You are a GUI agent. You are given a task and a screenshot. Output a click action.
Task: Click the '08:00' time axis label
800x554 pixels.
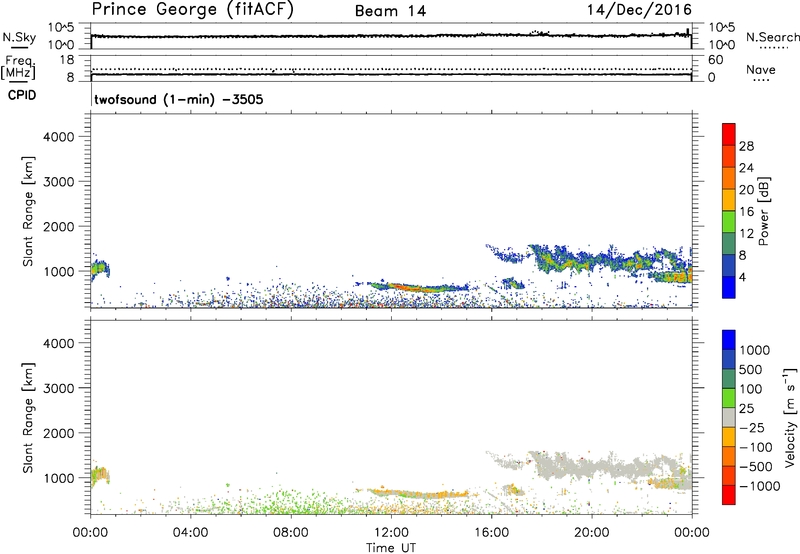pos(291,533)
